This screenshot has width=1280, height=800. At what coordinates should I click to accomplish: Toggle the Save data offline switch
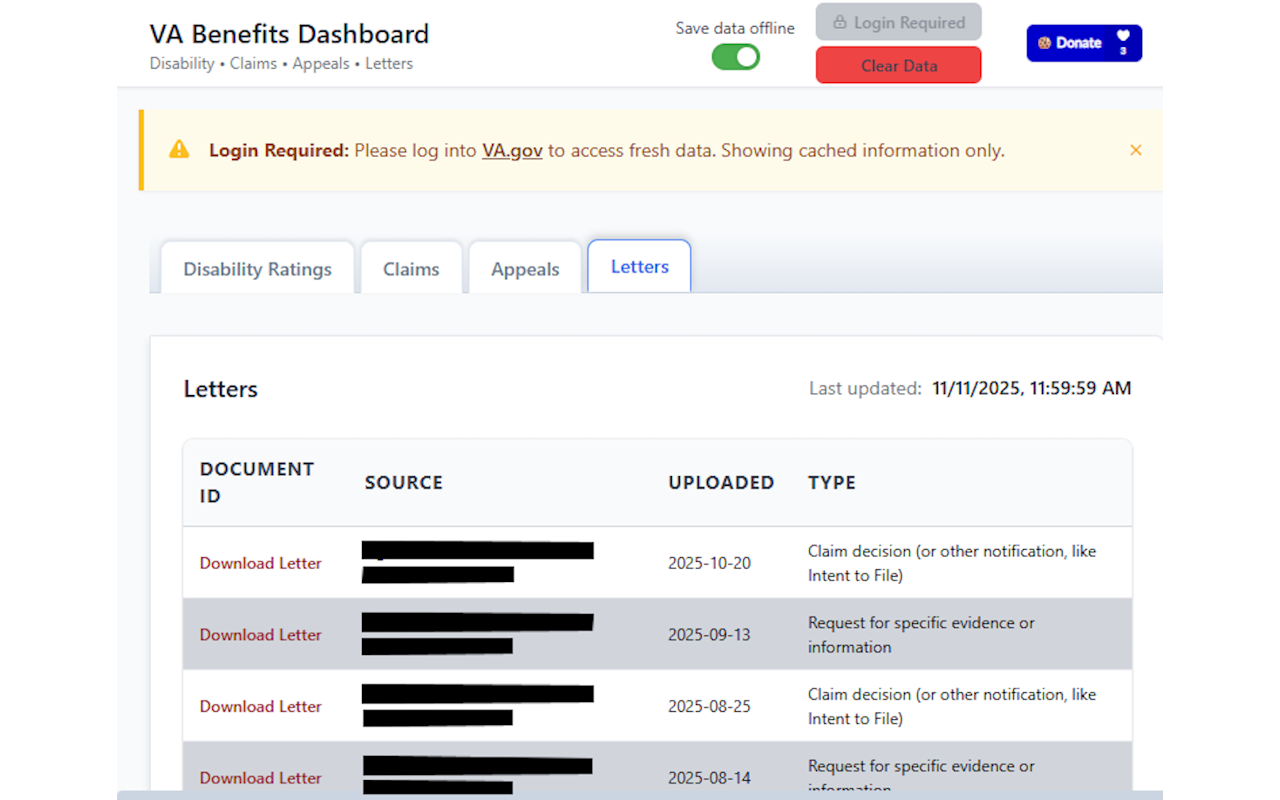pos(735,57)
